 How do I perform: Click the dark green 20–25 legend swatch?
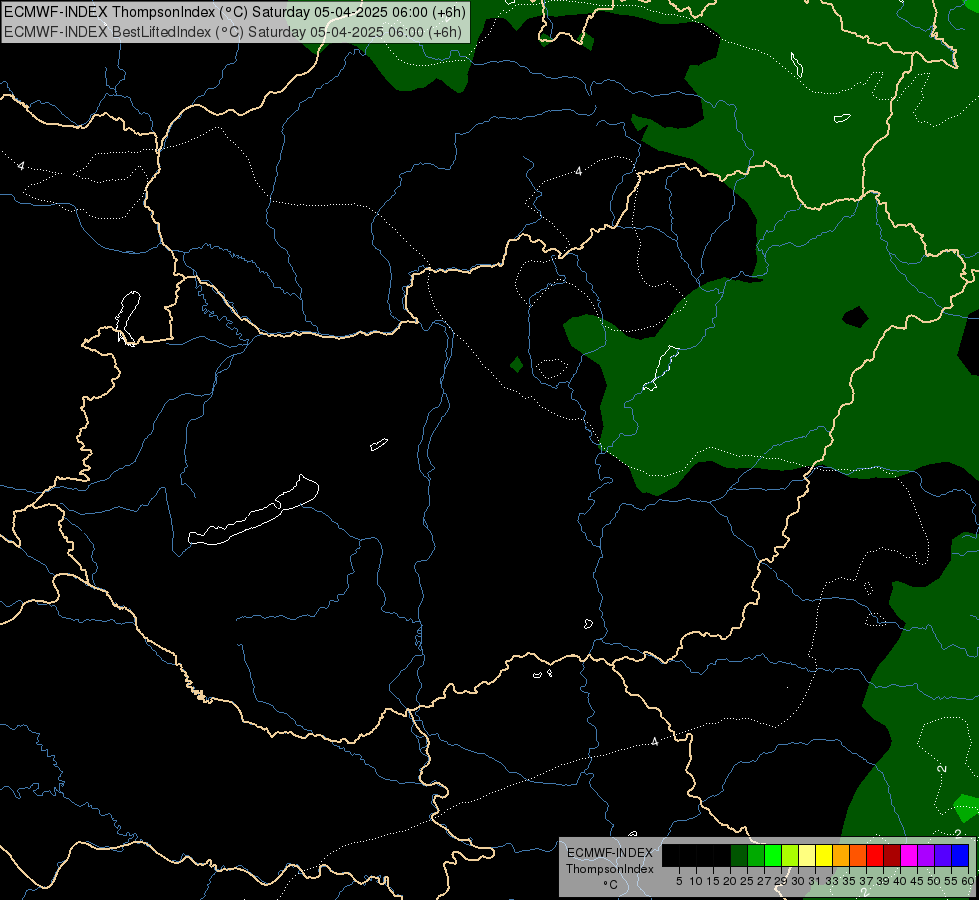[x=739, y=855]
